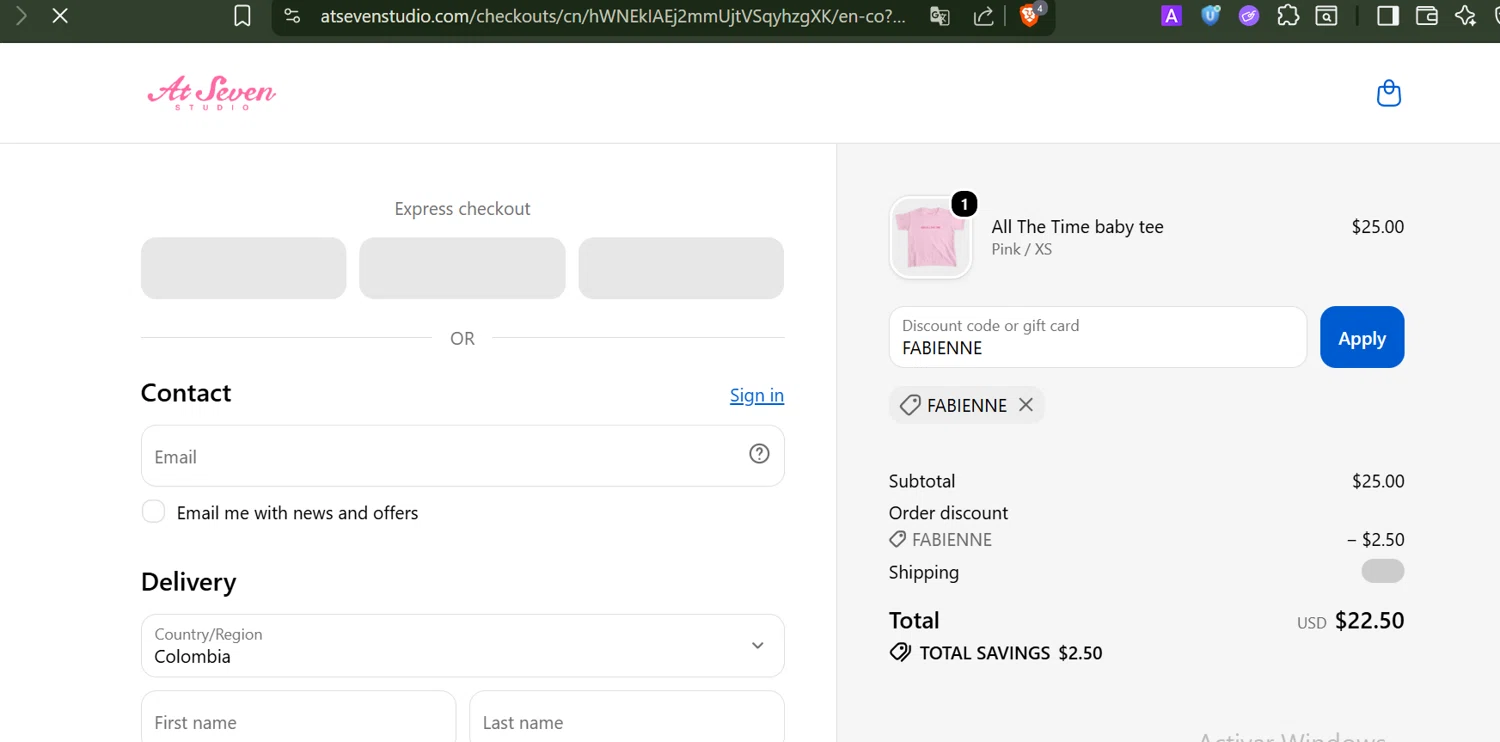
Task: Click the tab search icon in the toolbar
Action: point(1327,16)
